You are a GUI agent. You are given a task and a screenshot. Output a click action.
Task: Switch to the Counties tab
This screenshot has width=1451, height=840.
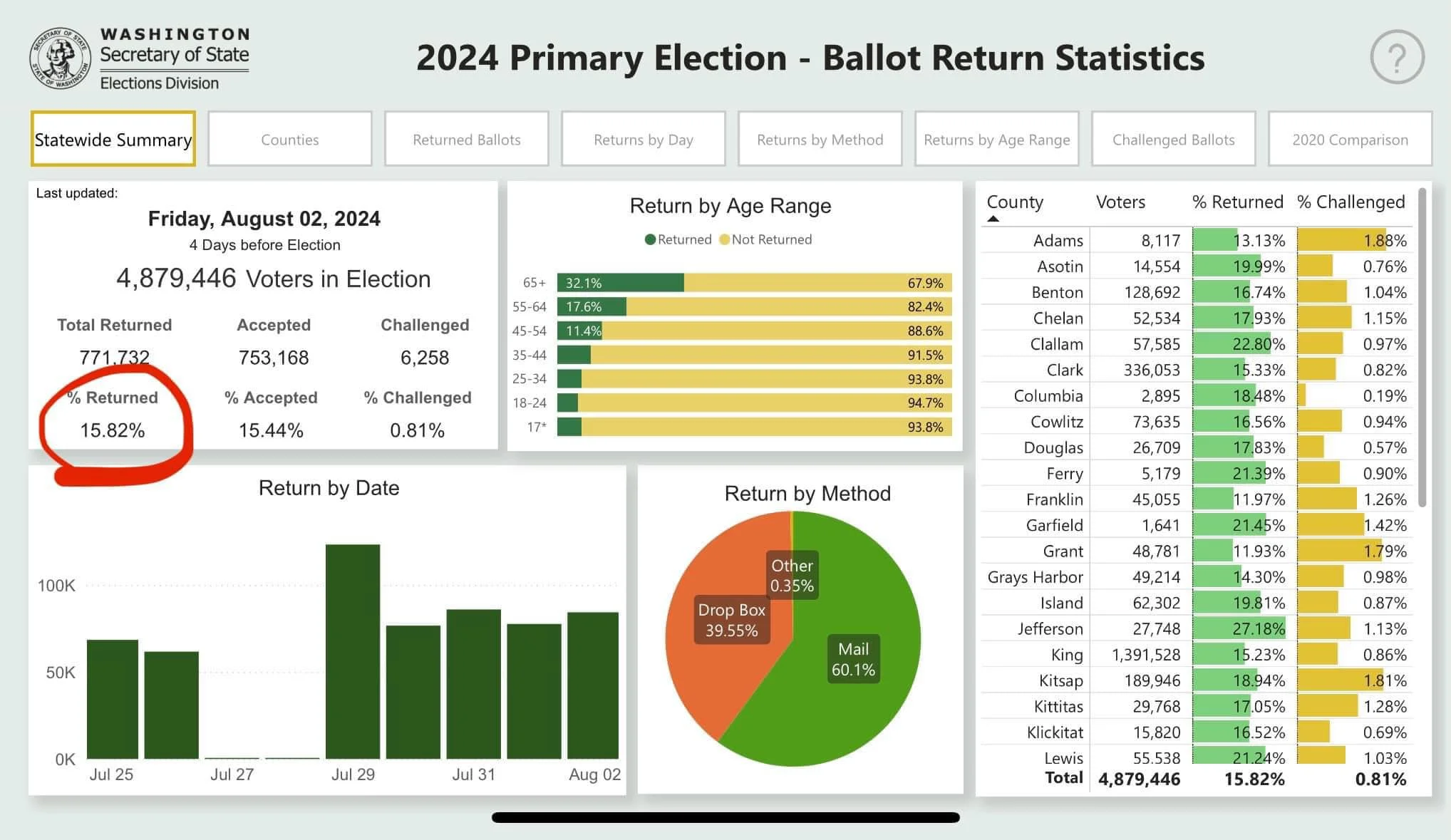tap(290, 139)
